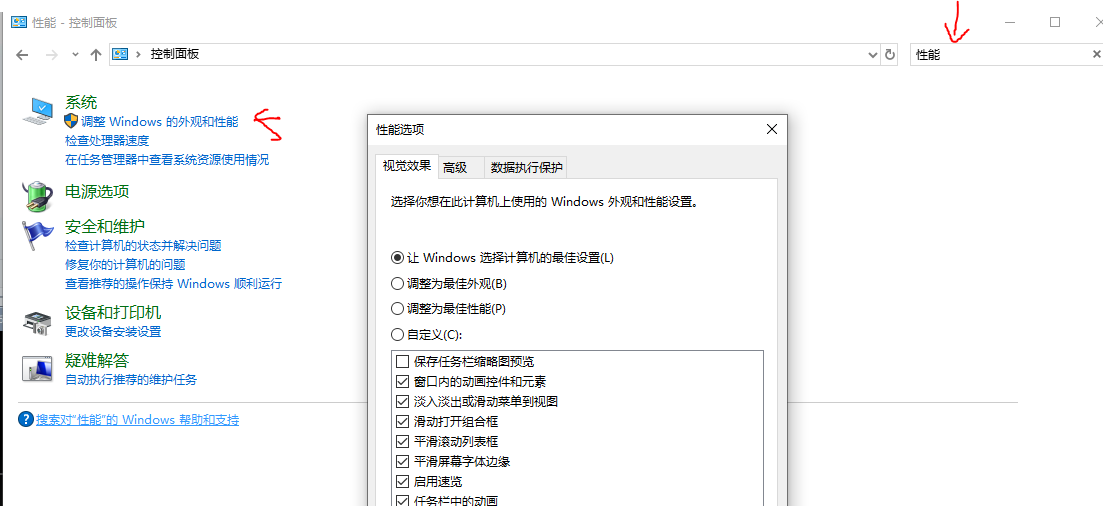Click the 疑难解答 icon
Image resolution: width=1103 pixels, height=506 pixels.
pyautogui.click(x=38, y=369)
